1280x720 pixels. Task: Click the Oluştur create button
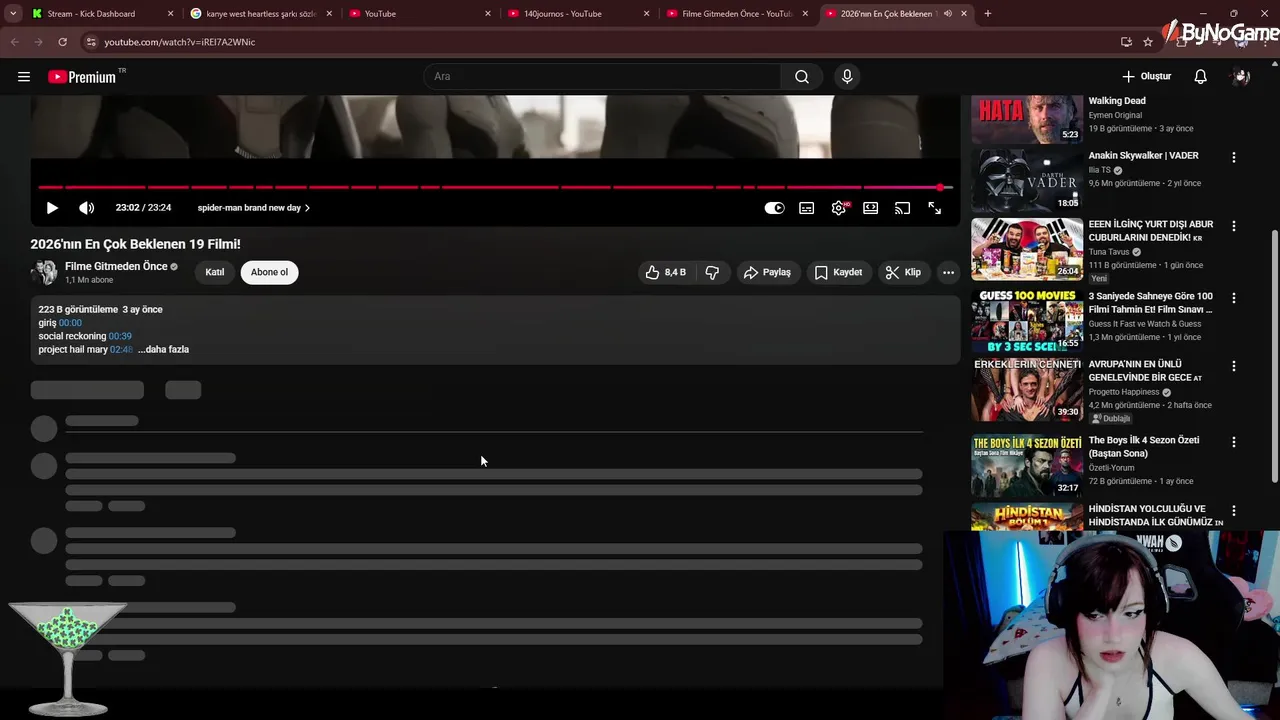[1146, 76]
